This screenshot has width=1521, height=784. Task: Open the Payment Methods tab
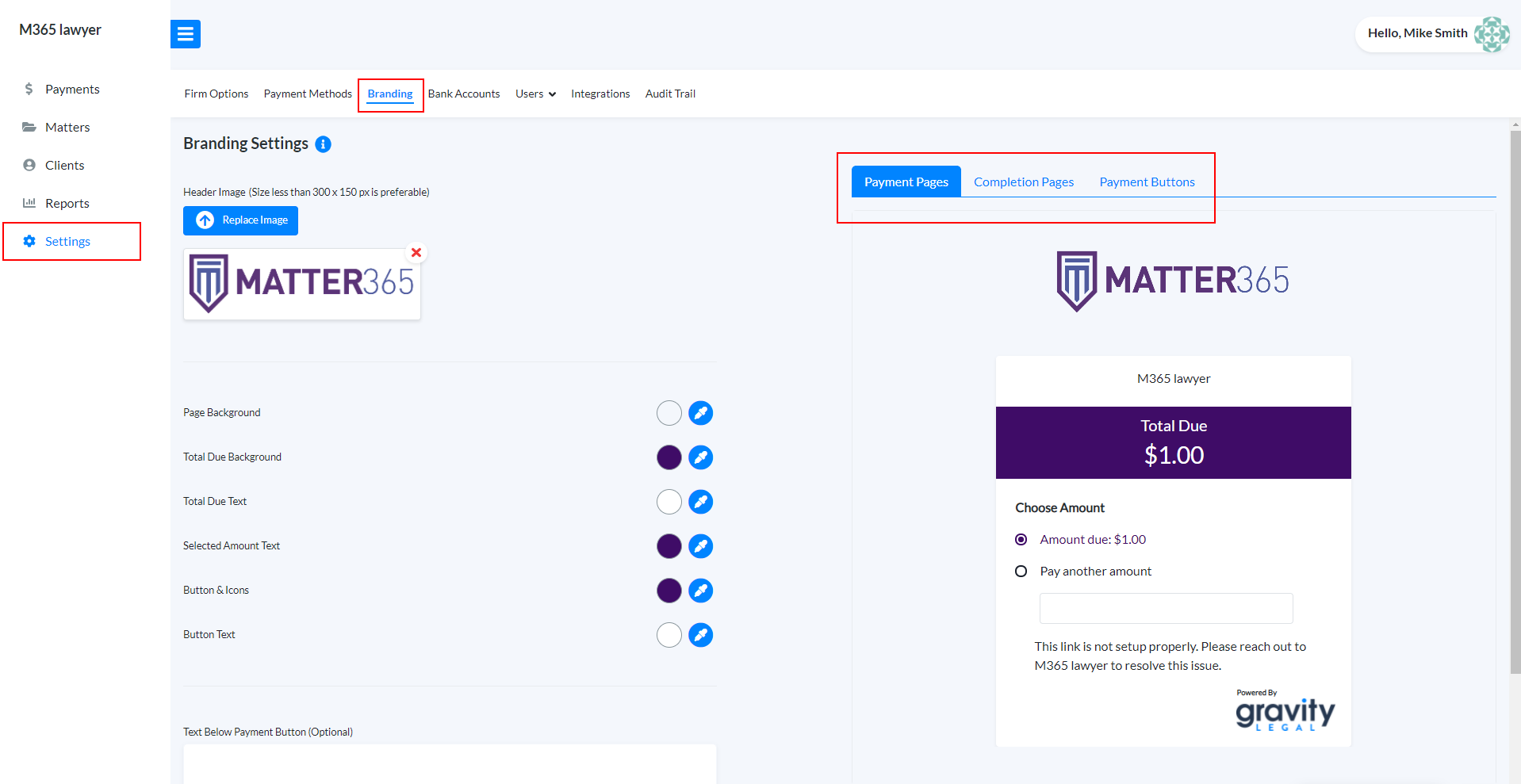click(308, 94)
